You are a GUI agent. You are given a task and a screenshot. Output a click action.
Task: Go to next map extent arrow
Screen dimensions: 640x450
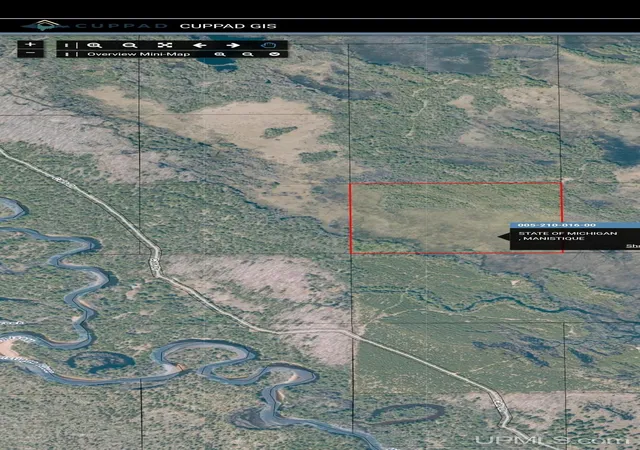point(233,45)
